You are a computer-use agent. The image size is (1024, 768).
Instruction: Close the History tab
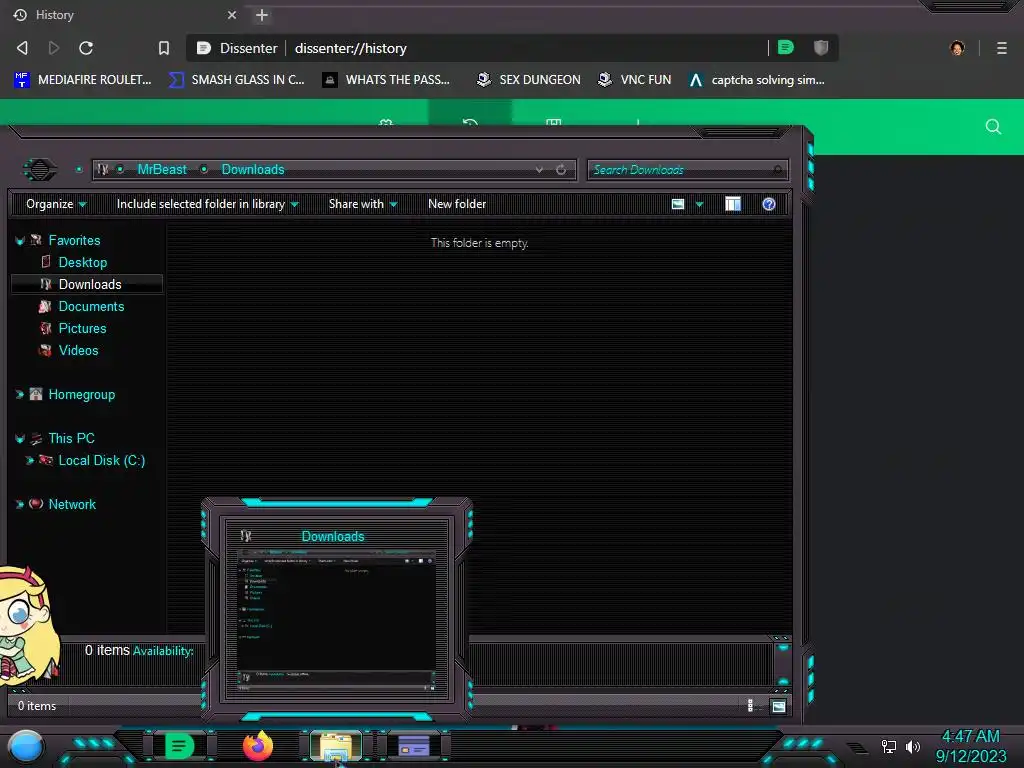(232, 15)
